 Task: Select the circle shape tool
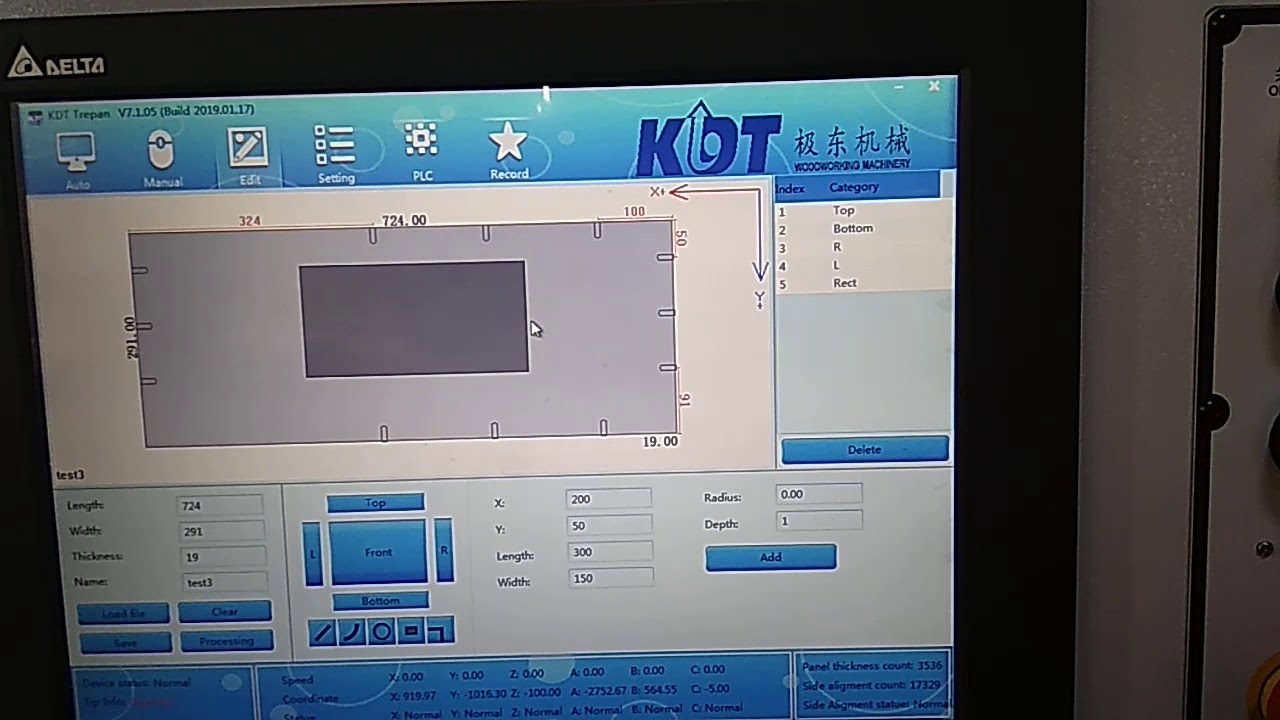coord(381,632)
